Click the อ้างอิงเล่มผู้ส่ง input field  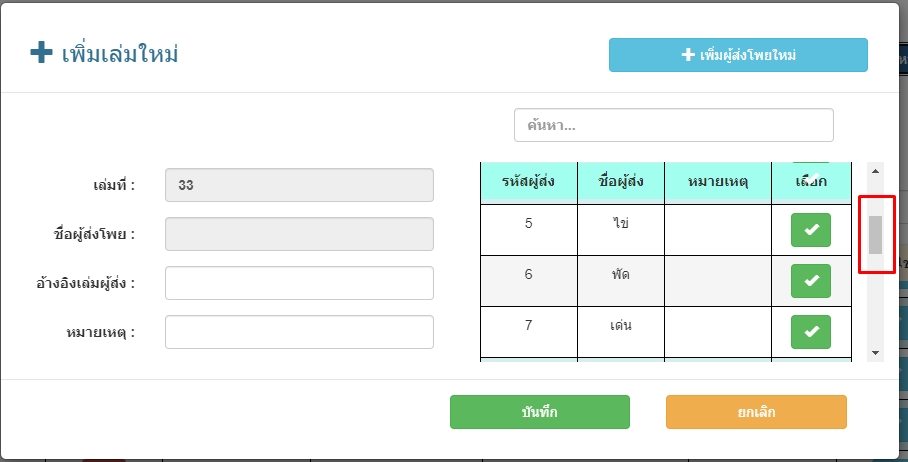pos(299,283)
